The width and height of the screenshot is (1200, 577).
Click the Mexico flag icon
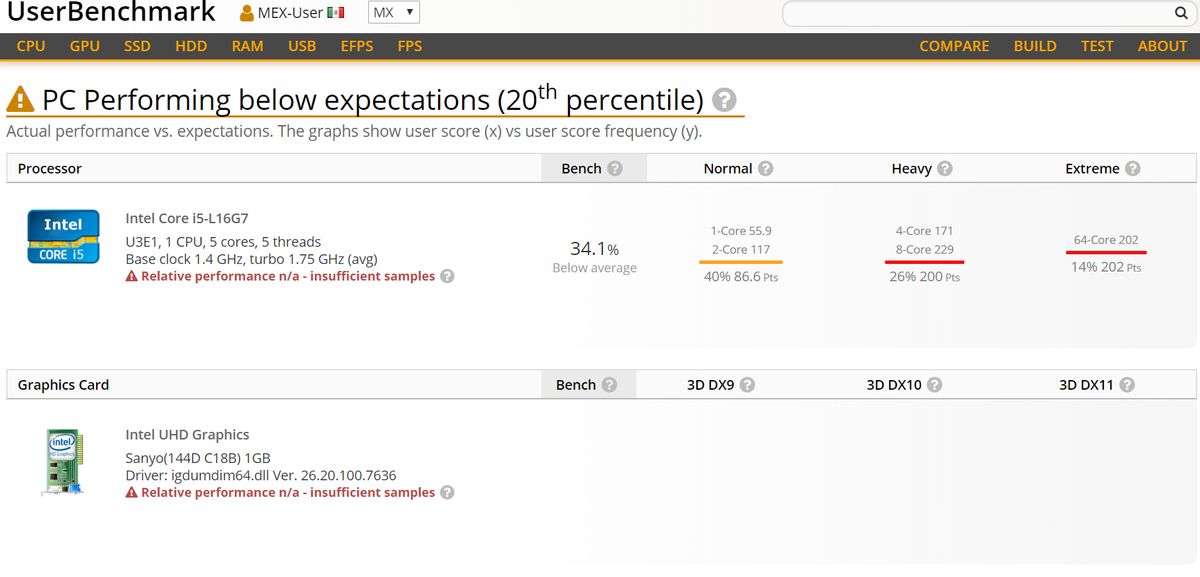336,13
